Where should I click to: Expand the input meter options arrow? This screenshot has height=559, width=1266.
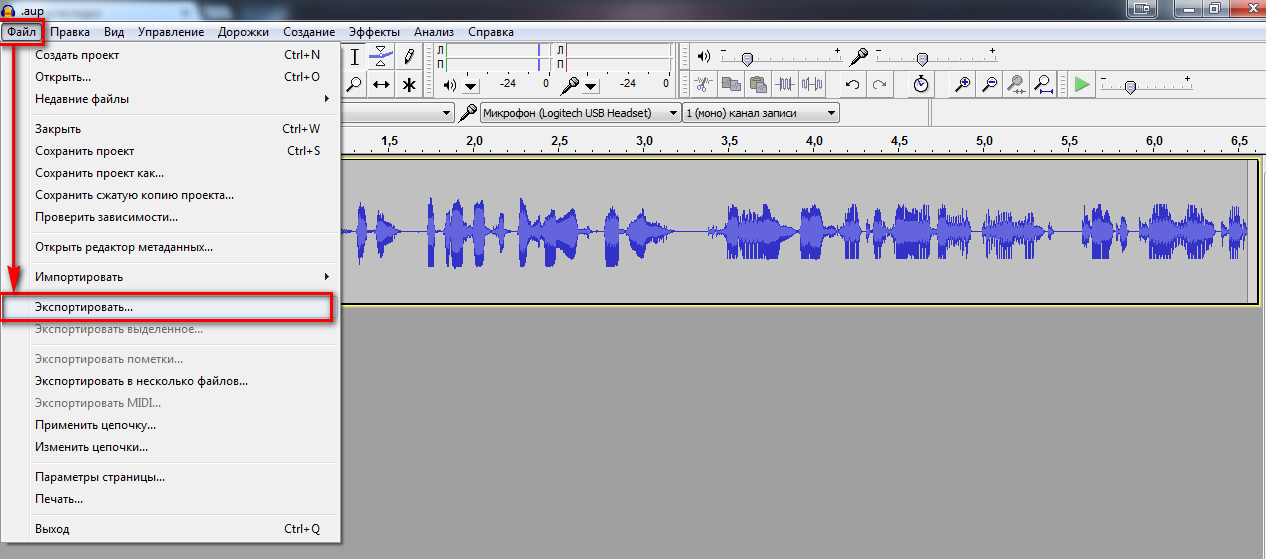tap(590, 85)
